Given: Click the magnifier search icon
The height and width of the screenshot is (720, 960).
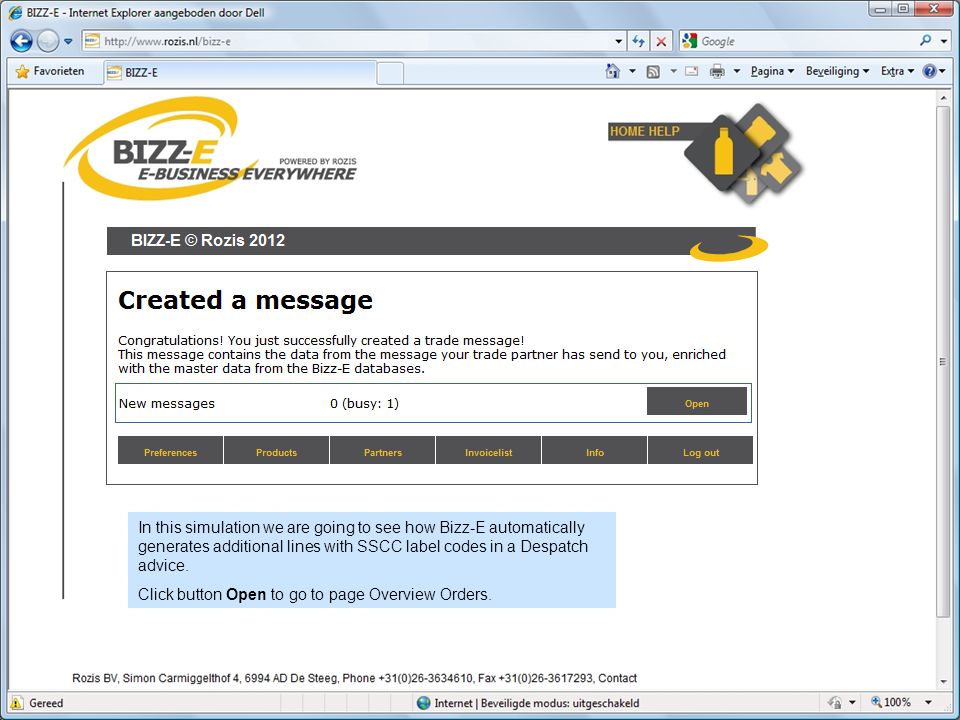Looking at the screenshot, I should 925,41.
